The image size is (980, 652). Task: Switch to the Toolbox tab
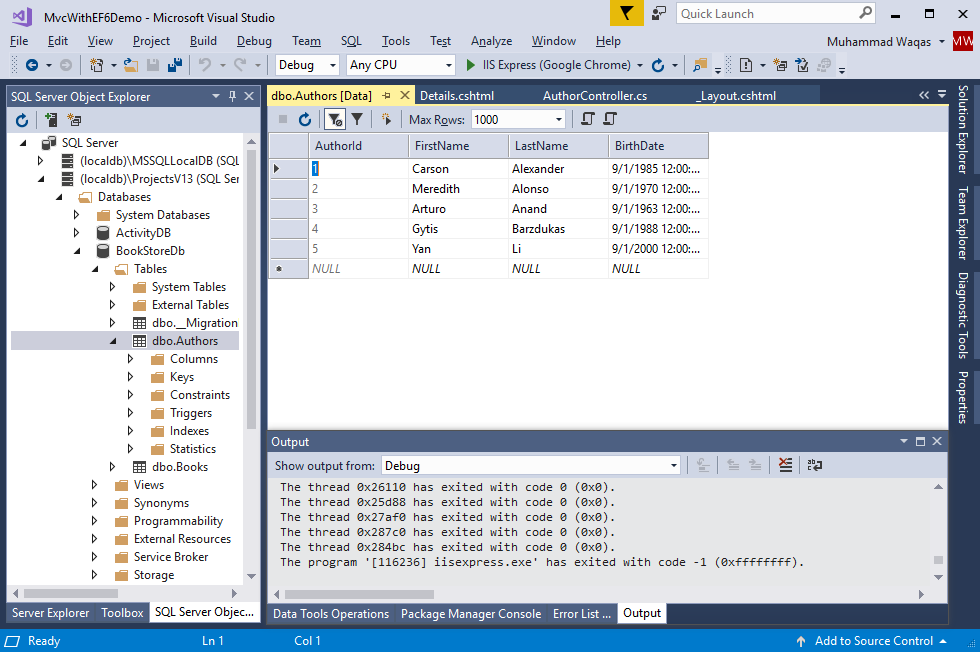click(122, 613)
